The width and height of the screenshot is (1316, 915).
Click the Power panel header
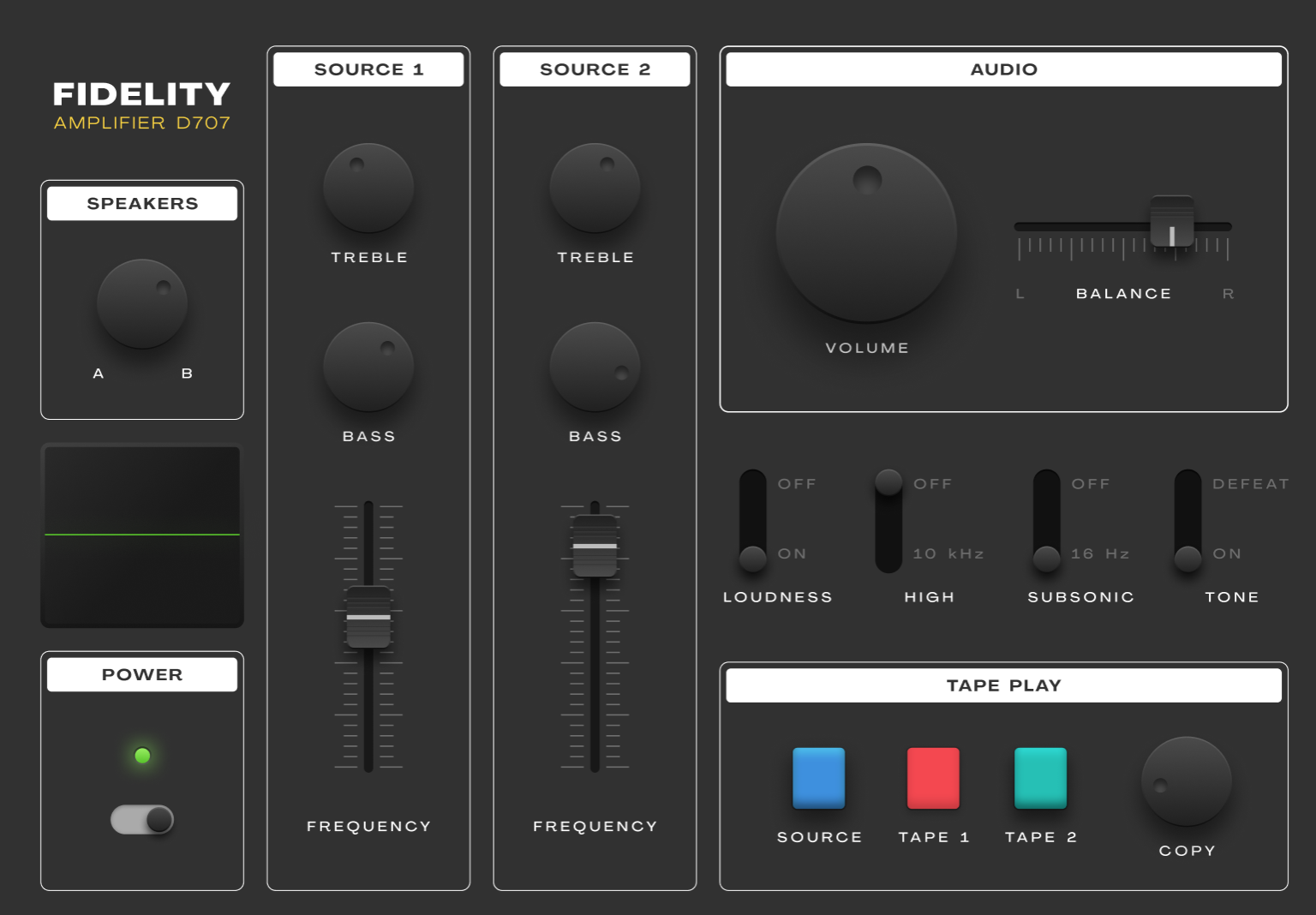click(x=142, y=675)
